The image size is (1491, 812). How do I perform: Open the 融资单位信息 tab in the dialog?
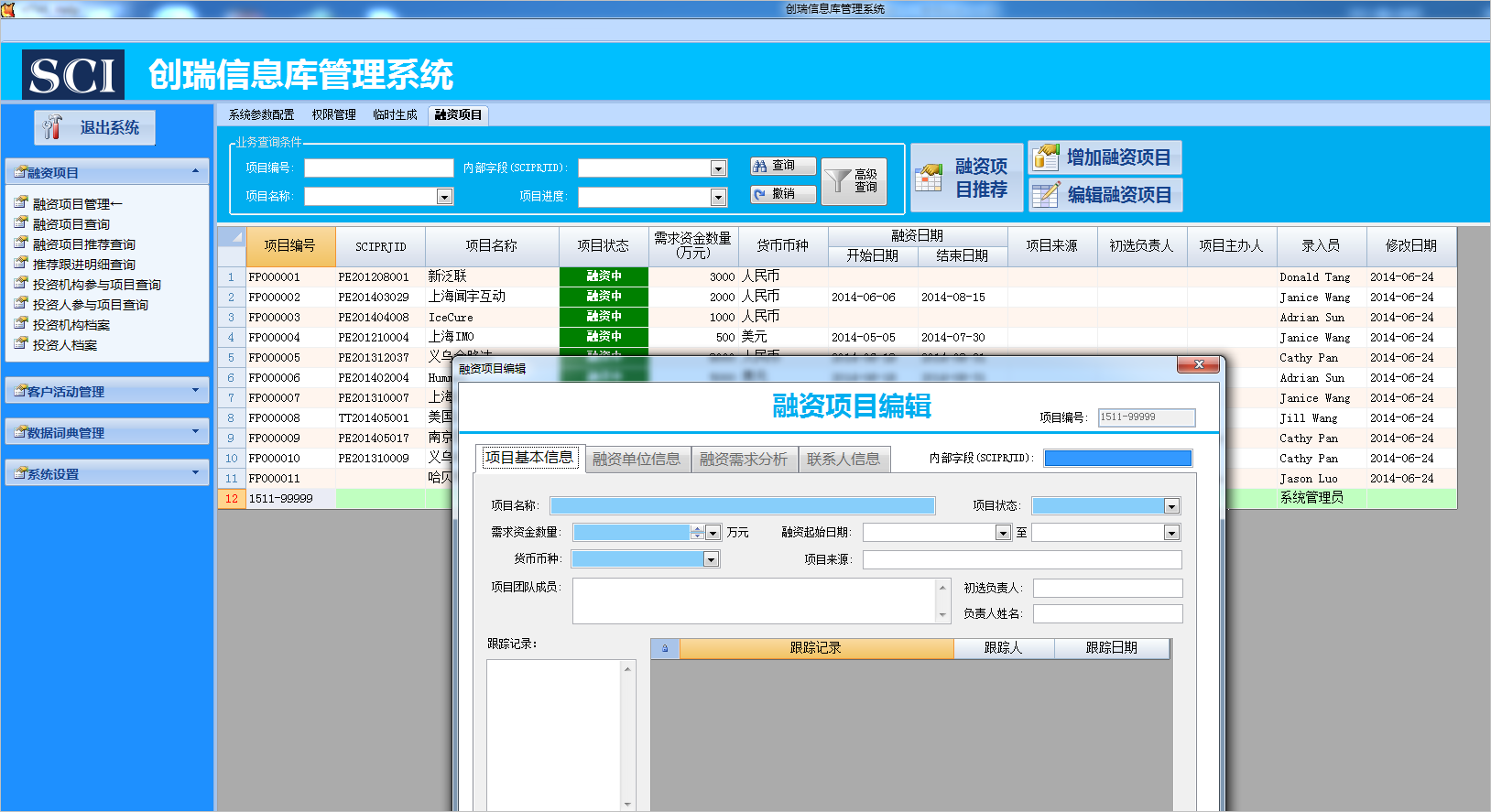[637, 459]
